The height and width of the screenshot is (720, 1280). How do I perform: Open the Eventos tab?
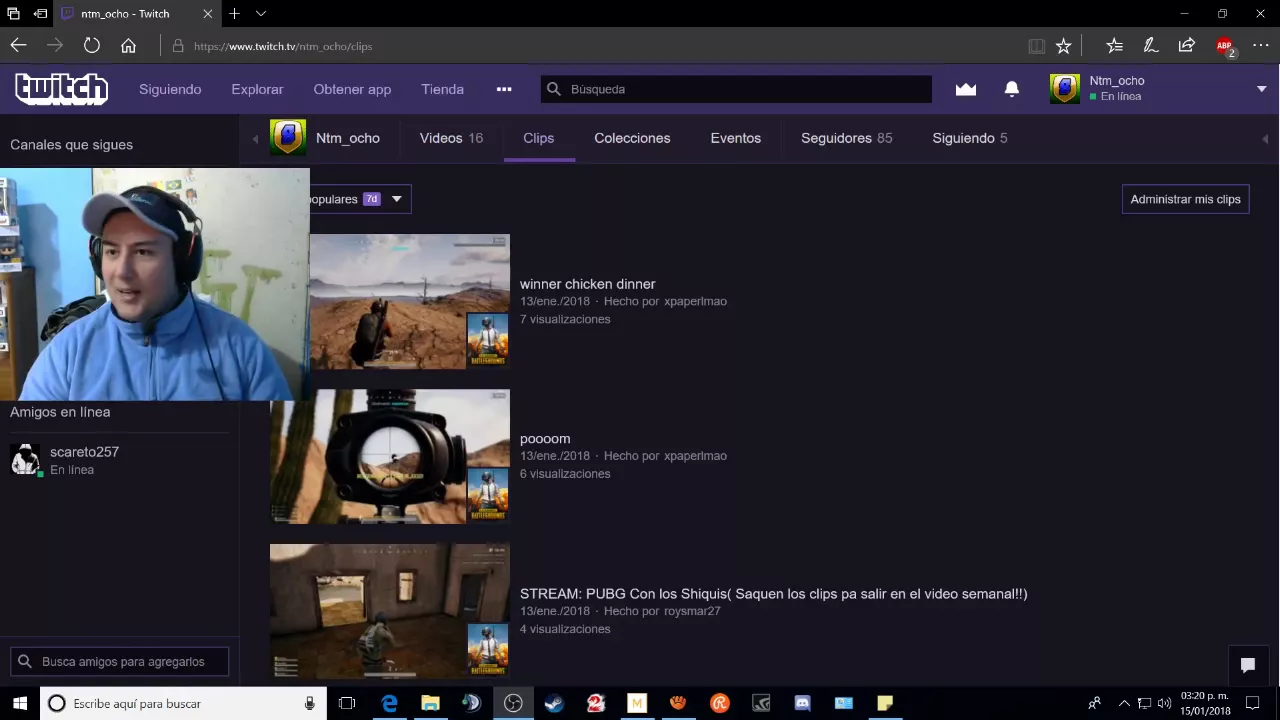(735, 138)
